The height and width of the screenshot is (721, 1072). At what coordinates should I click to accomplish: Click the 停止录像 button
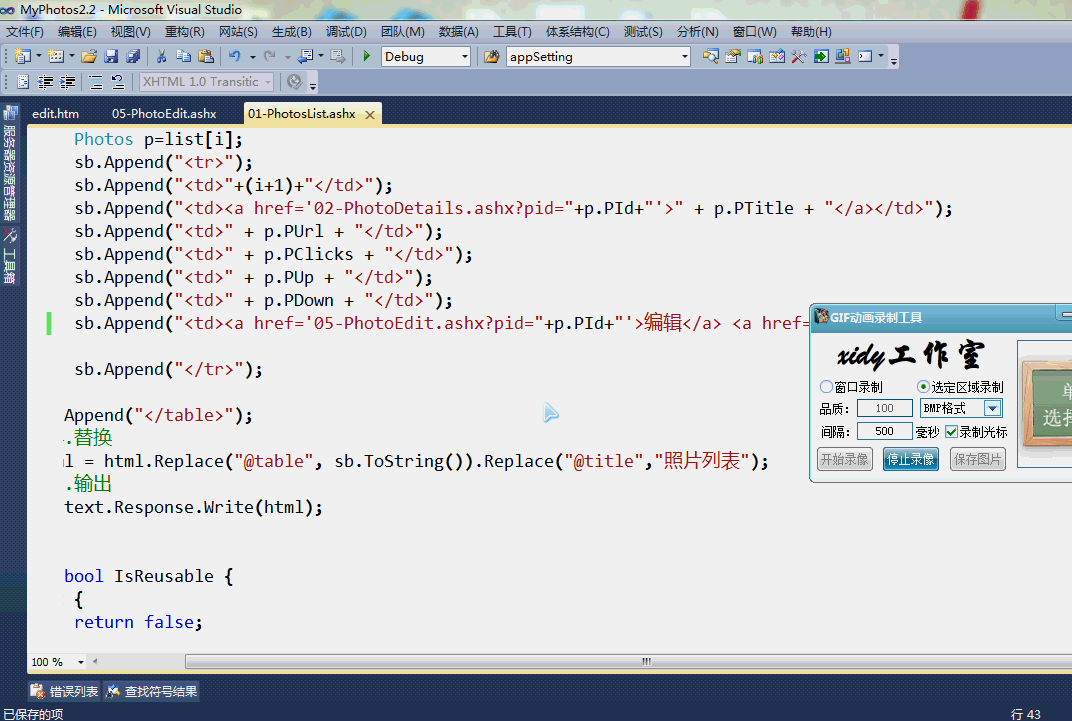[x=910, y=459]
